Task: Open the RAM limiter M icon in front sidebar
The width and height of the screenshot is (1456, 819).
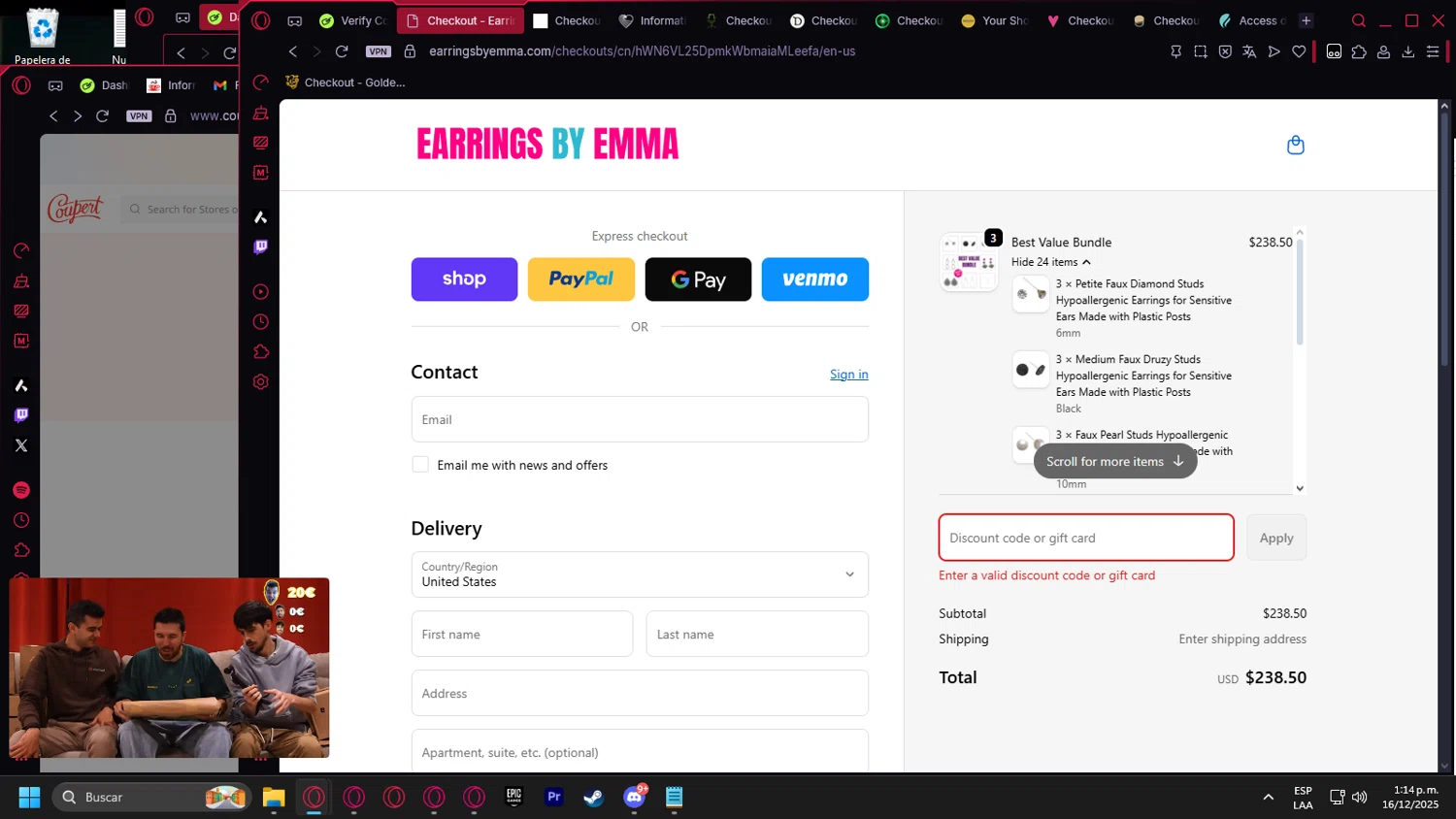Action: click(260, 173)
